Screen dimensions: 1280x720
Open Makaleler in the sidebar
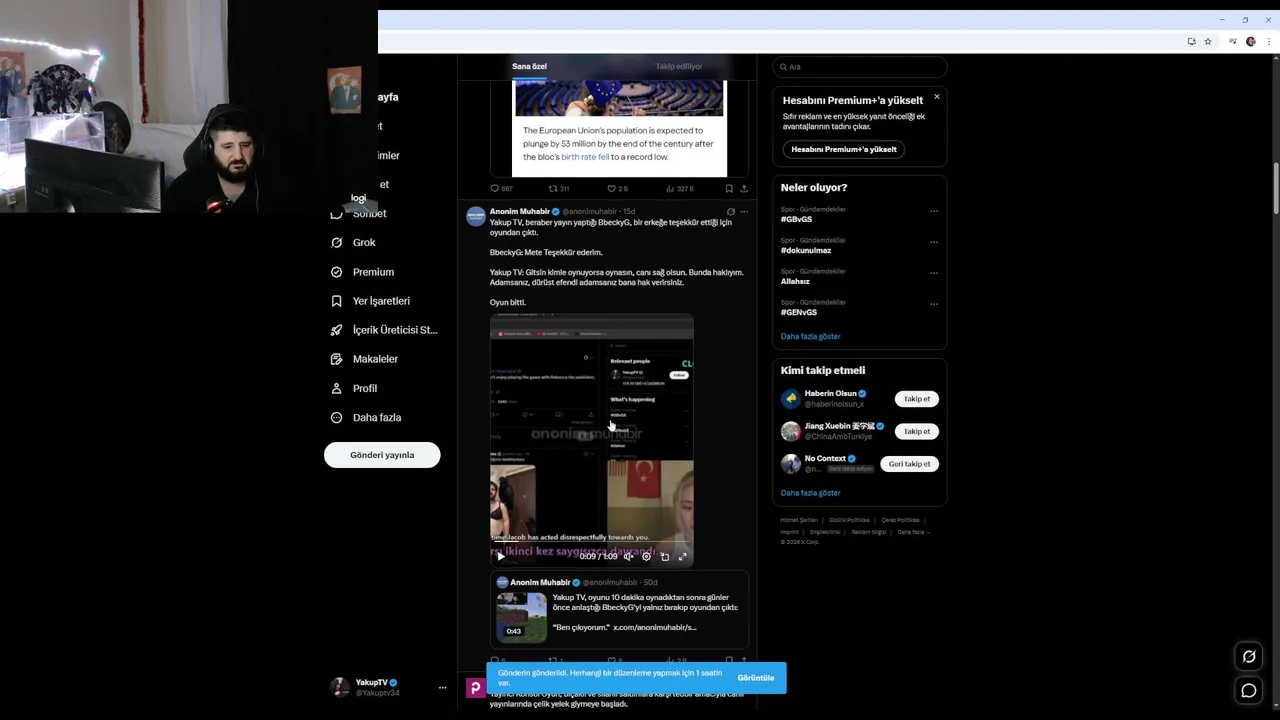point(364,359)
